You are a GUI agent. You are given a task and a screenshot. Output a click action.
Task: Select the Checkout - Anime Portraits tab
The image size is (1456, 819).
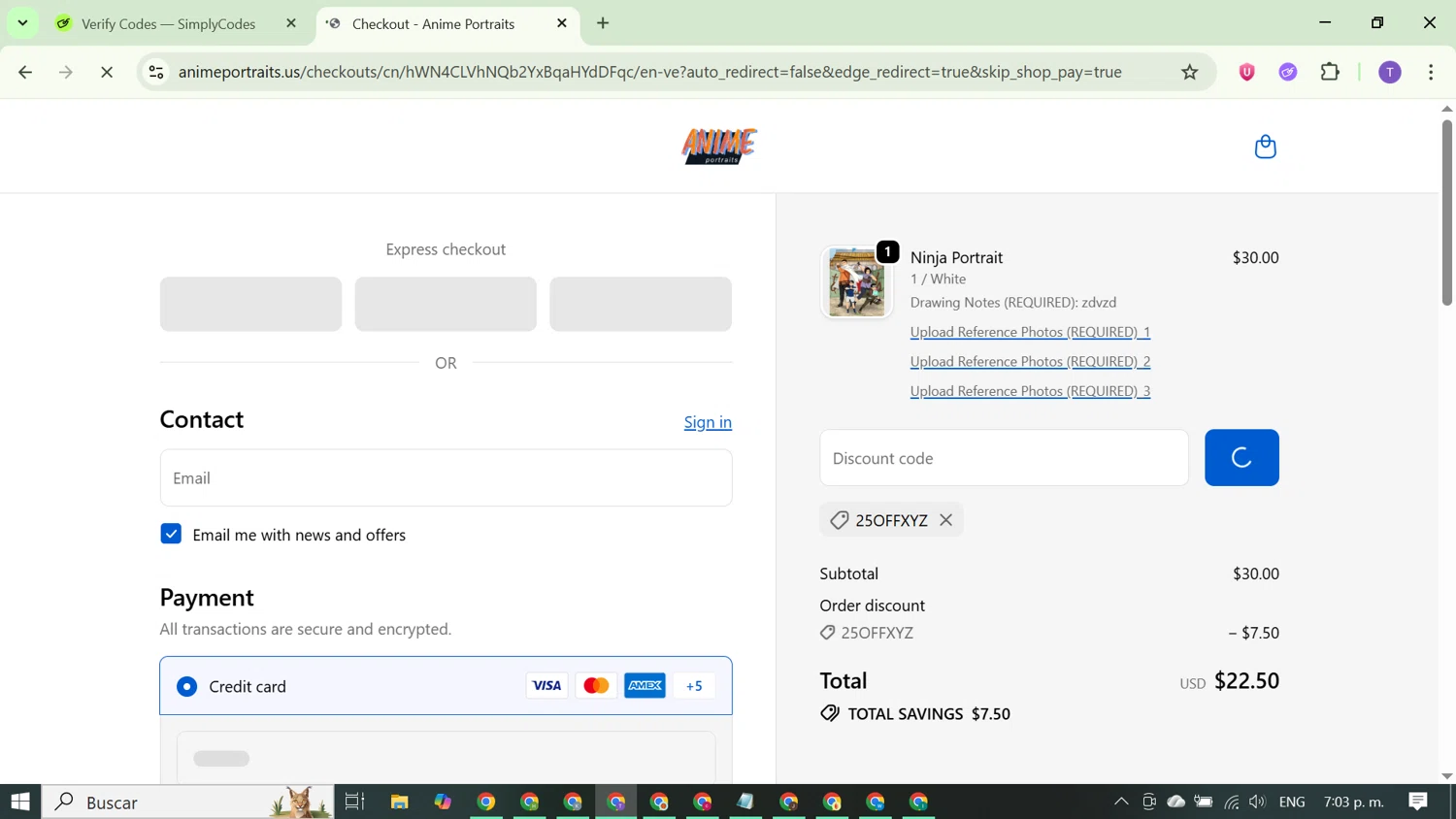point(433,23)
